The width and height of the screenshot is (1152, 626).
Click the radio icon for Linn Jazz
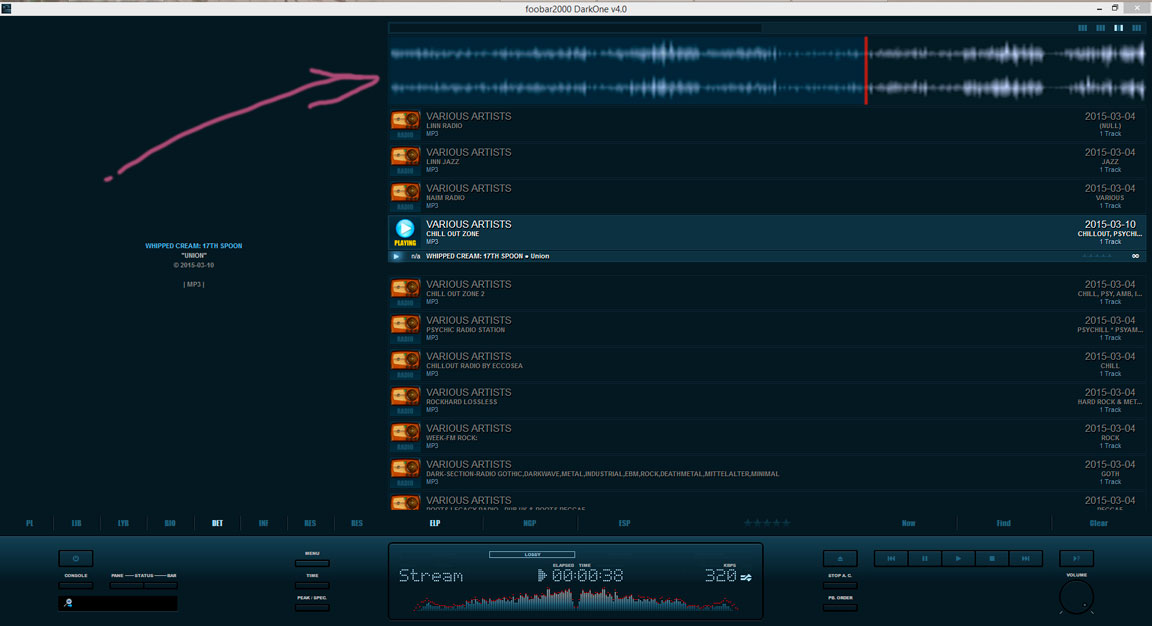(x=405, y=157)
